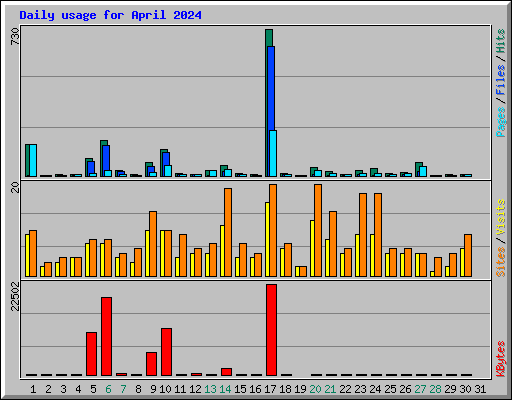Click the '22502' KBytes axis value

coord(15,296)
